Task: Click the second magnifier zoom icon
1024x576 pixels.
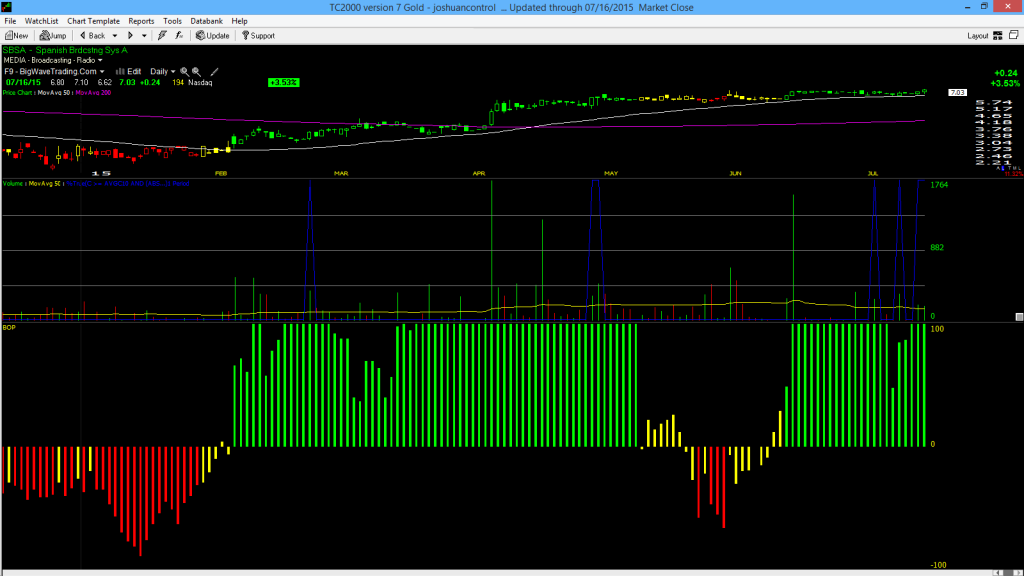Action: pos(197,71)
